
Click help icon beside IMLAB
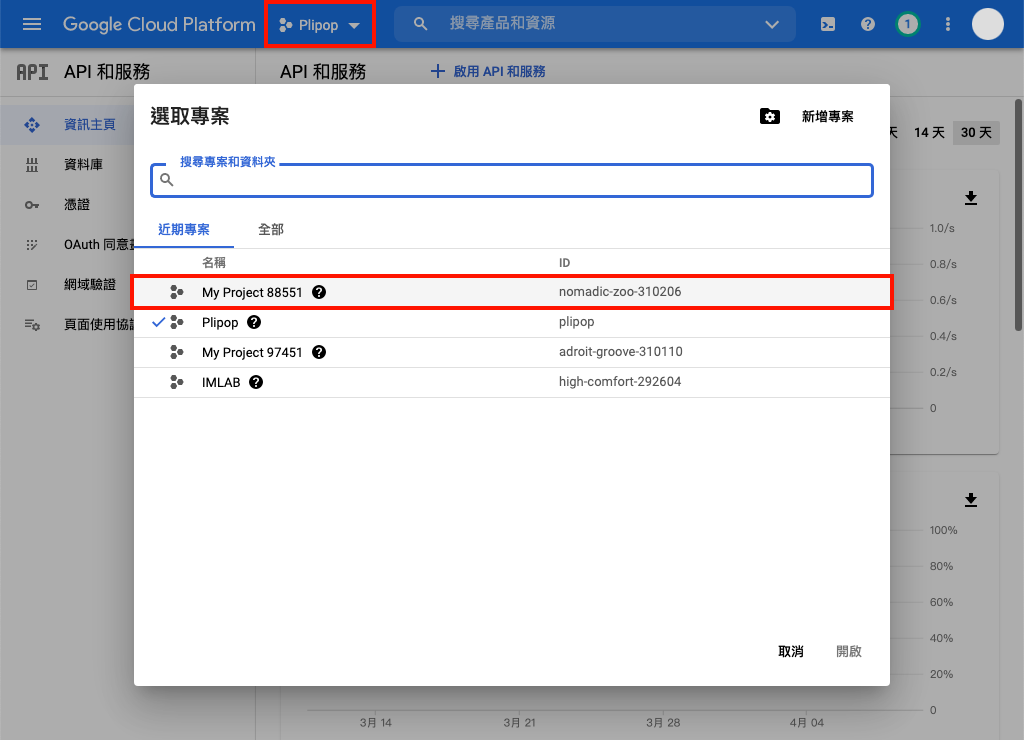[x=256, y=382]
